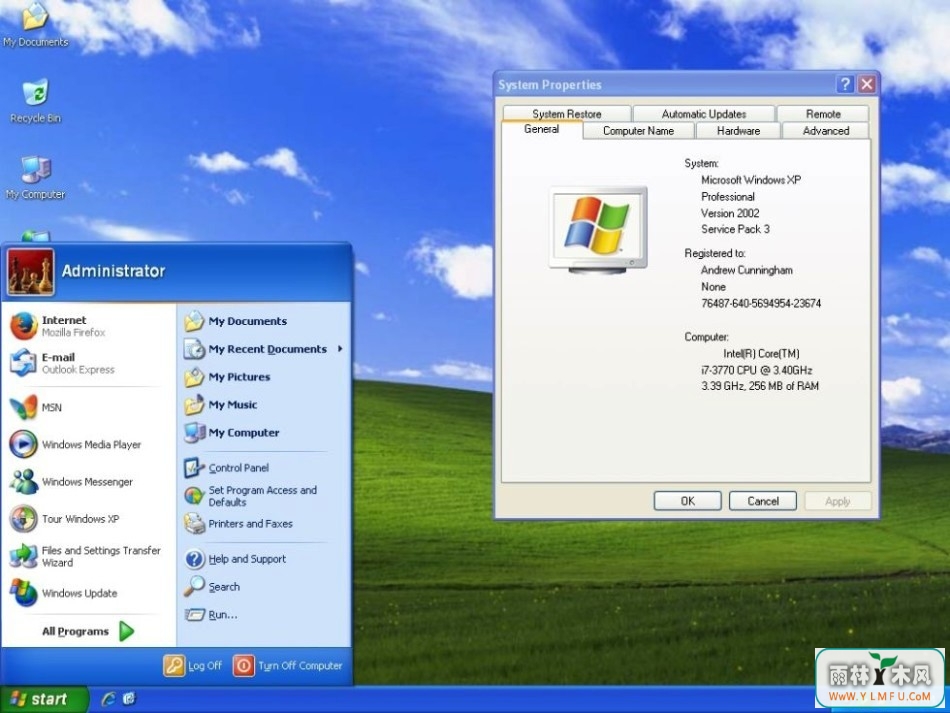The height and width of the screenshot is (713, 950).
Task: Click the '3.39 GHz, 256 MB of RAM' line
Action: point(760,386)
